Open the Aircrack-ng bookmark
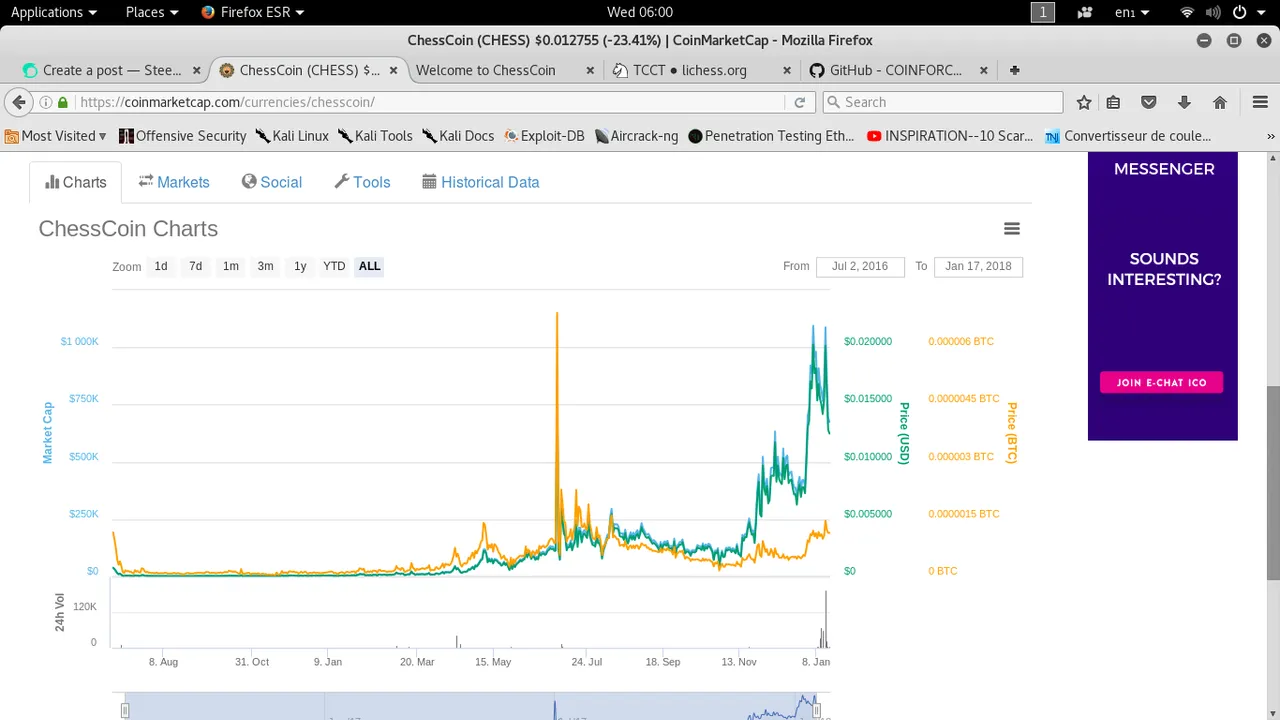Screen dimensions: 1280x720 [636, 135]
